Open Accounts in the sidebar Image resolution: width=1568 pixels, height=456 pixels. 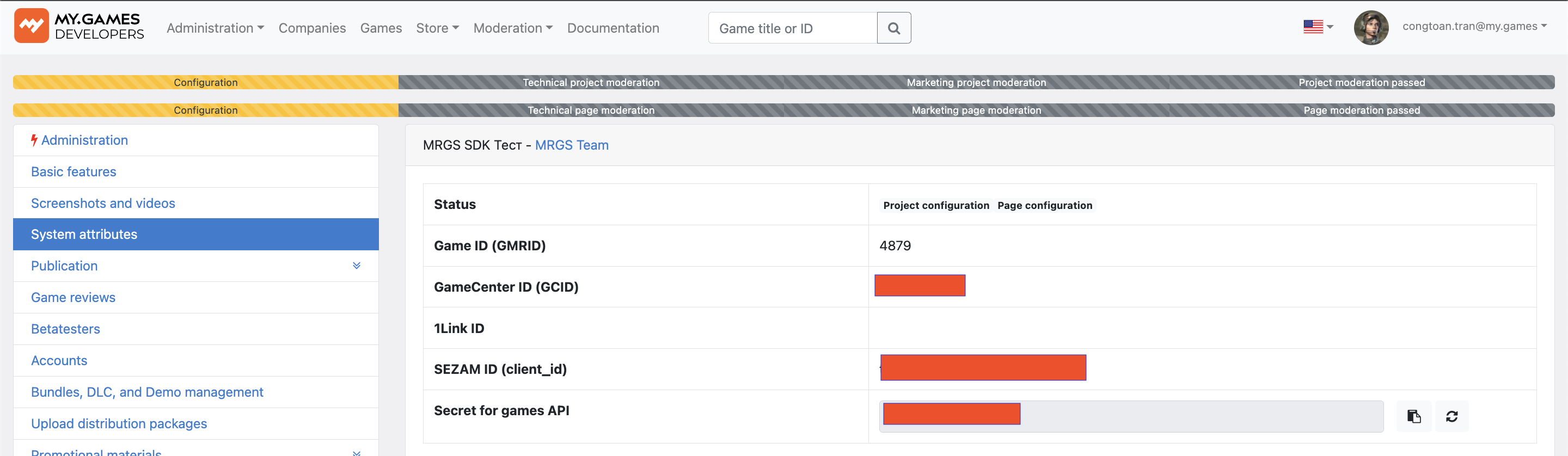coord(195,361)
